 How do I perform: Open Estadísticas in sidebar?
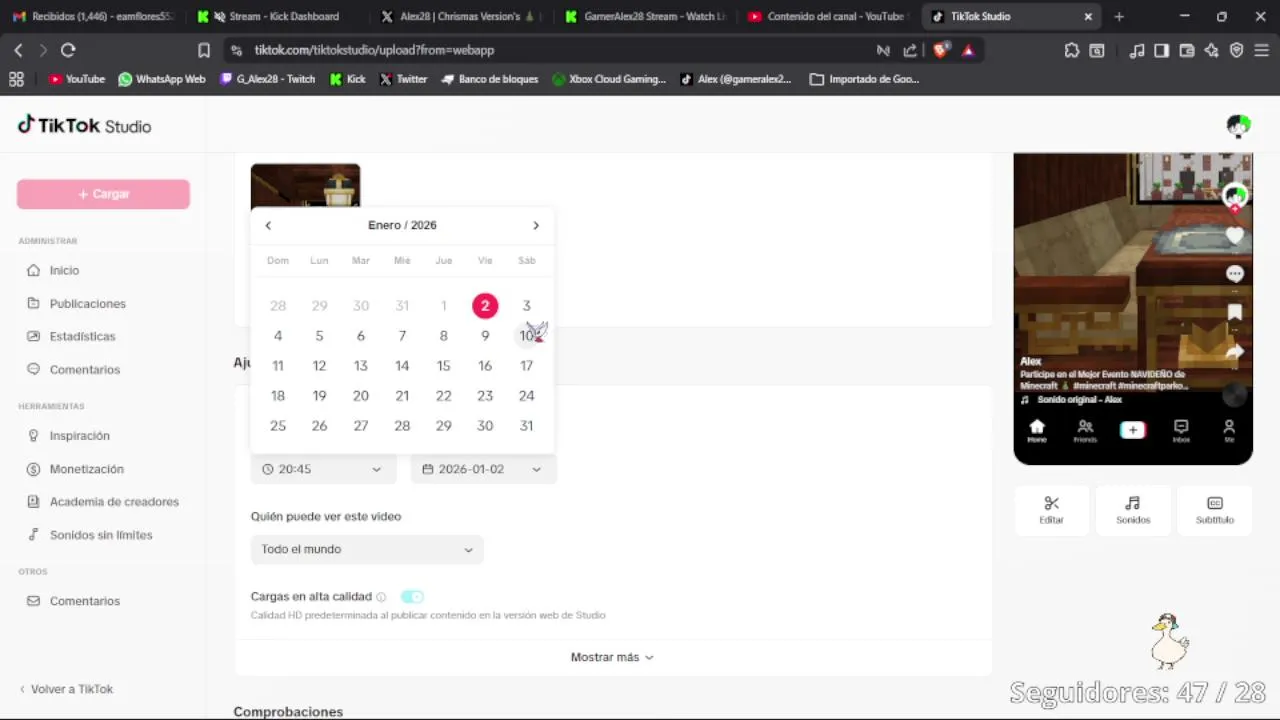tap(82, 336)
